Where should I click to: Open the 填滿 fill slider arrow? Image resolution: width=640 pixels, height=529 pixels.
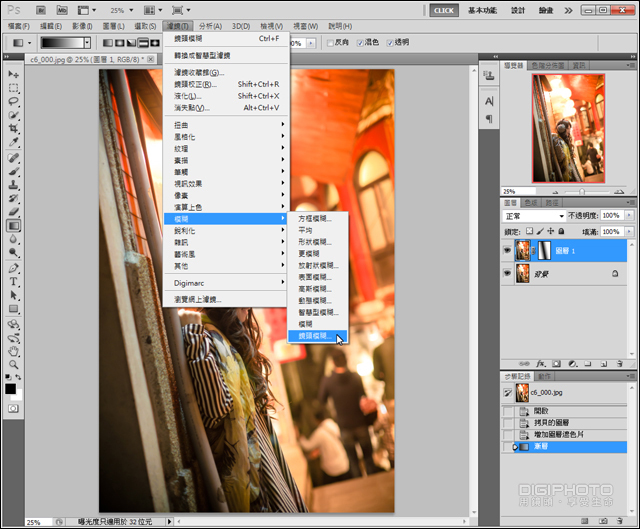coord(629,231)
